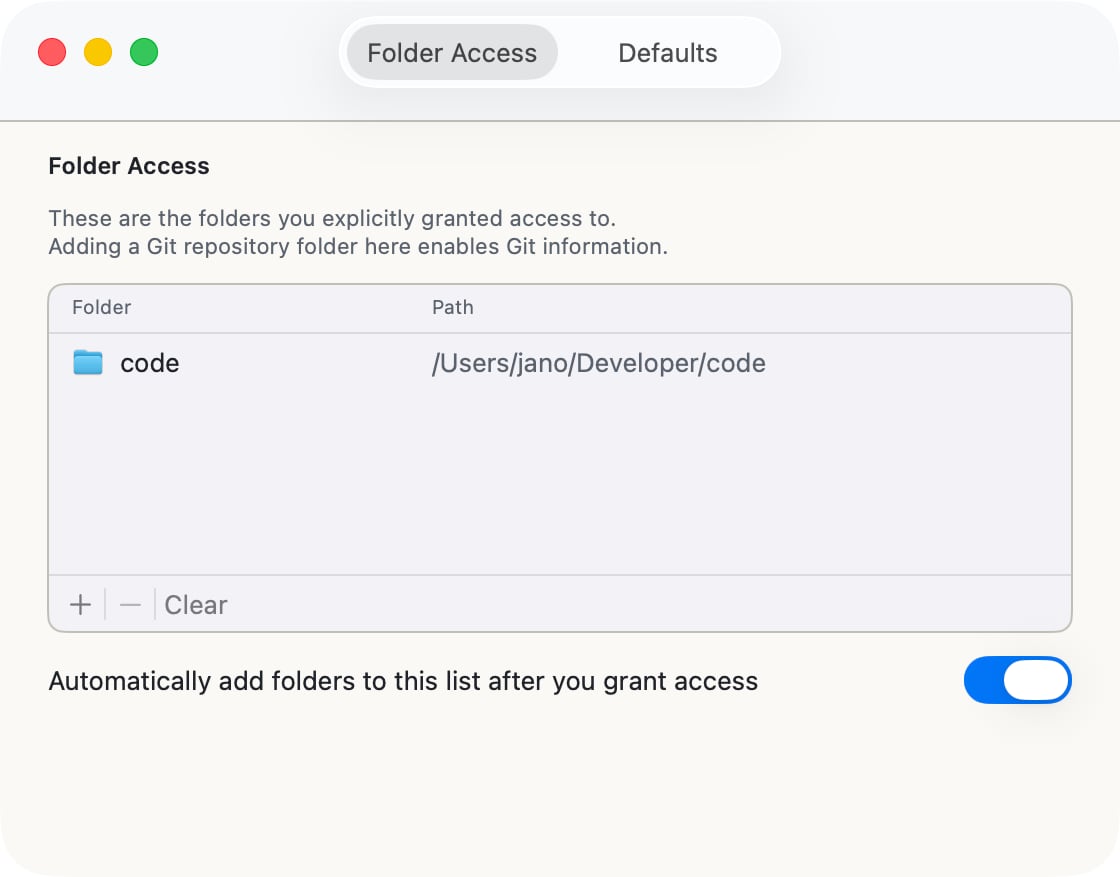Click the blue code folder icon
Screen dimensions: 1120x877
point(87,363)
